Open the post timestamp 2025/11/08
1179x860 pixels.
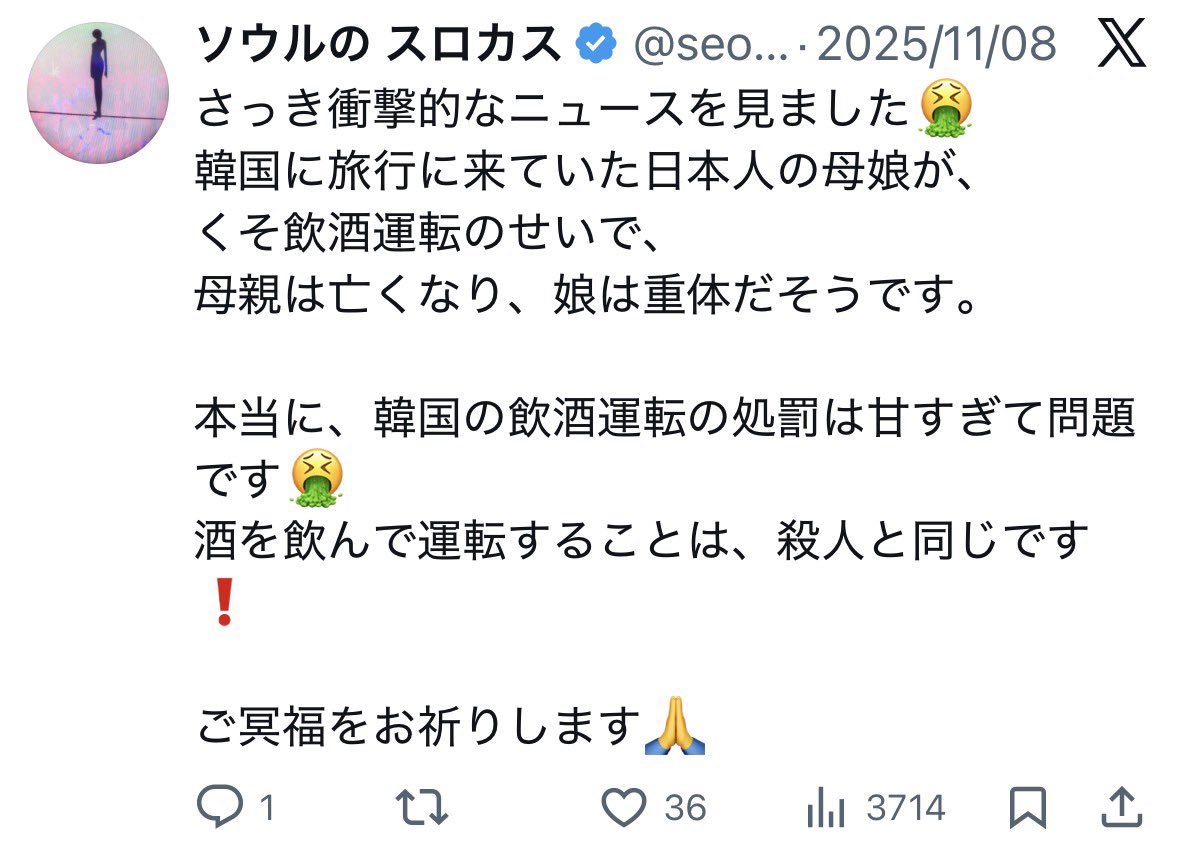pos(936,44)
